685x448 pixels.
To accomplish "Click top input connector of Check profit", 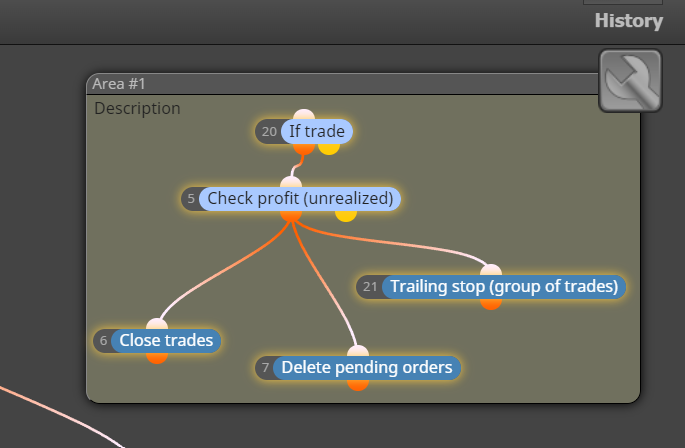I will 291,182.
